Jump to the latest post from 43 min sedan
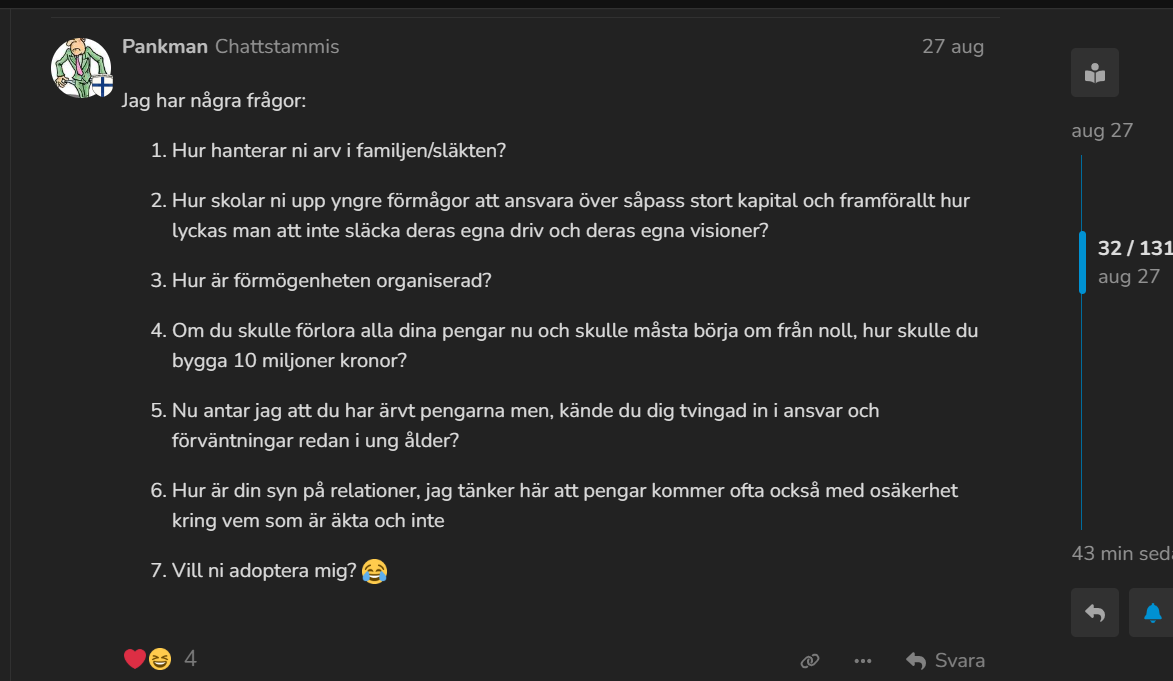Screen dimensions: 1173x681 [1122, 553]
